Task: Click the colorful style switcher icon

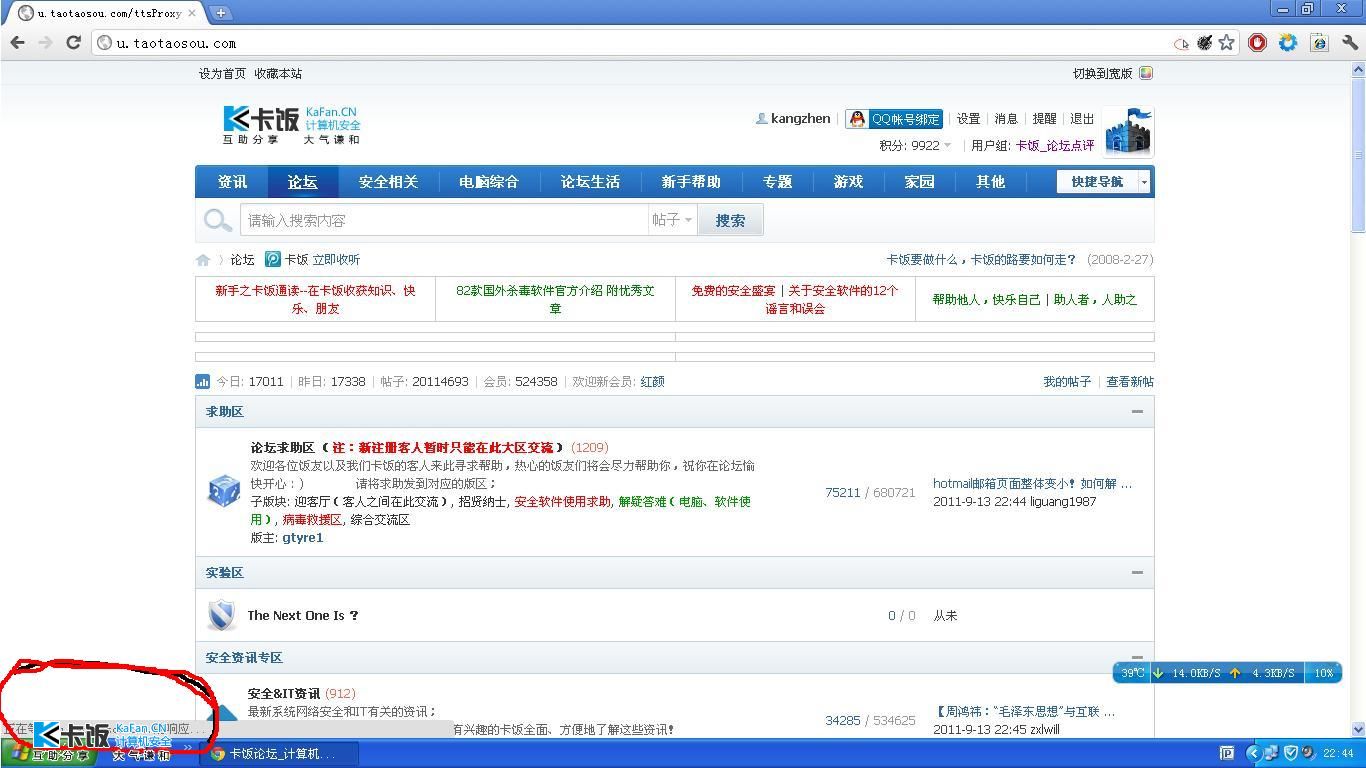Action: pos(1146,73)
